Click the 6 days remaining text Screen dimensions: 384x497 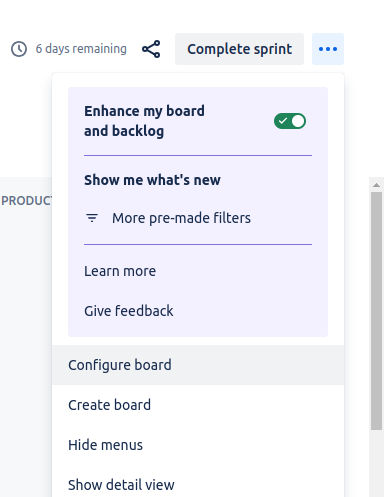click(81, 49)
